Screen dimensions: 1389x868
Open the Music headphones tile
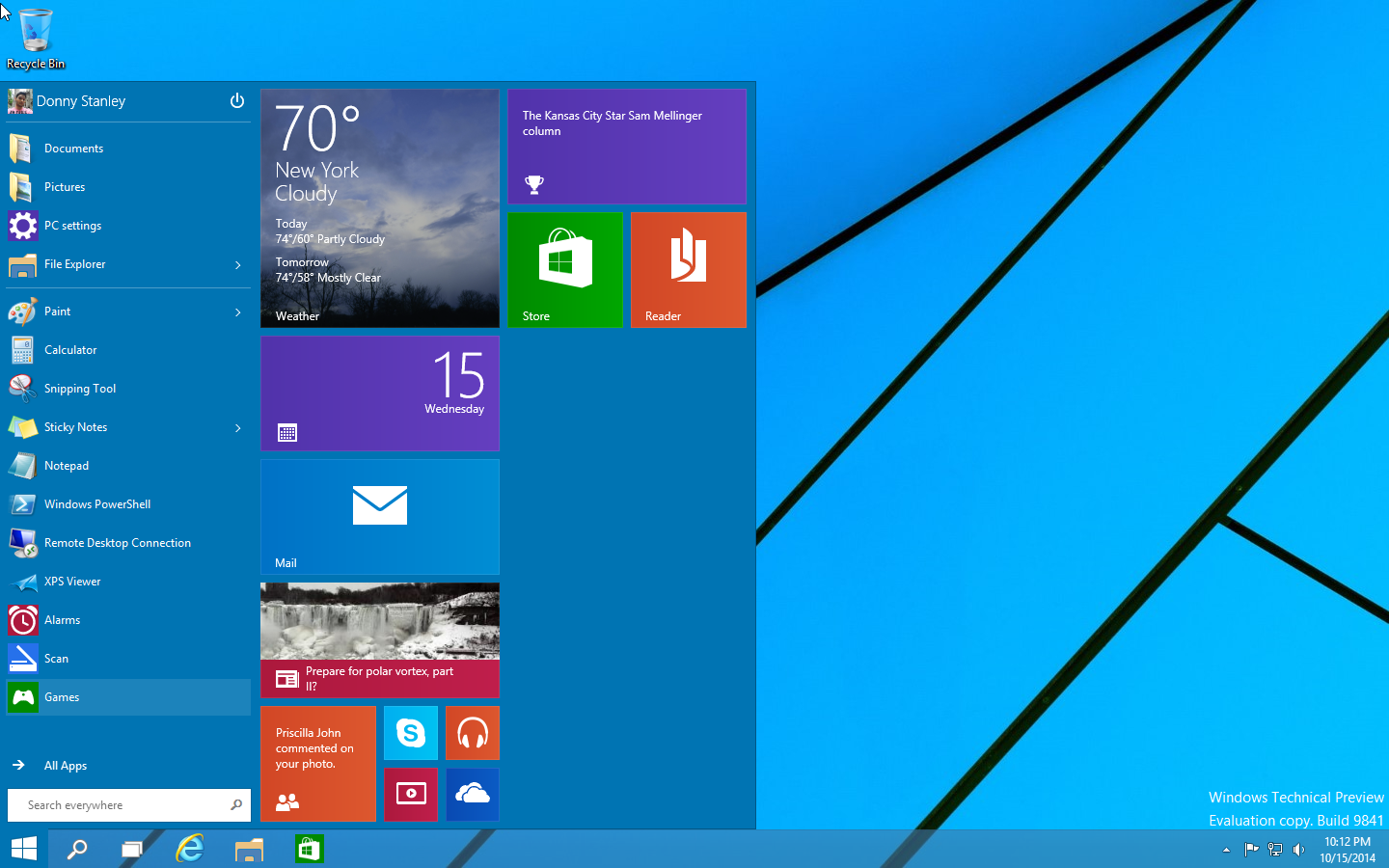click(472, 733)
